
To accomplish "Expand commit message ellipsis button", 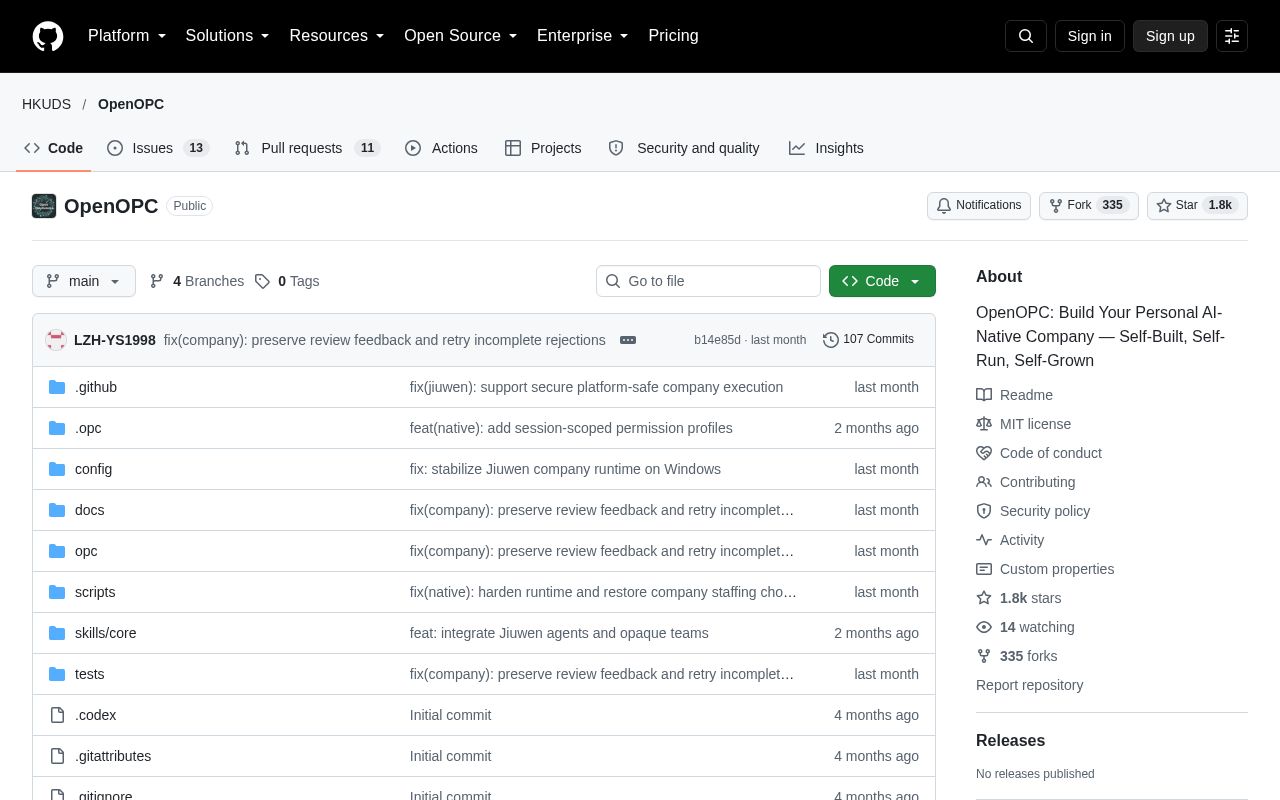I will pos(628,340).
